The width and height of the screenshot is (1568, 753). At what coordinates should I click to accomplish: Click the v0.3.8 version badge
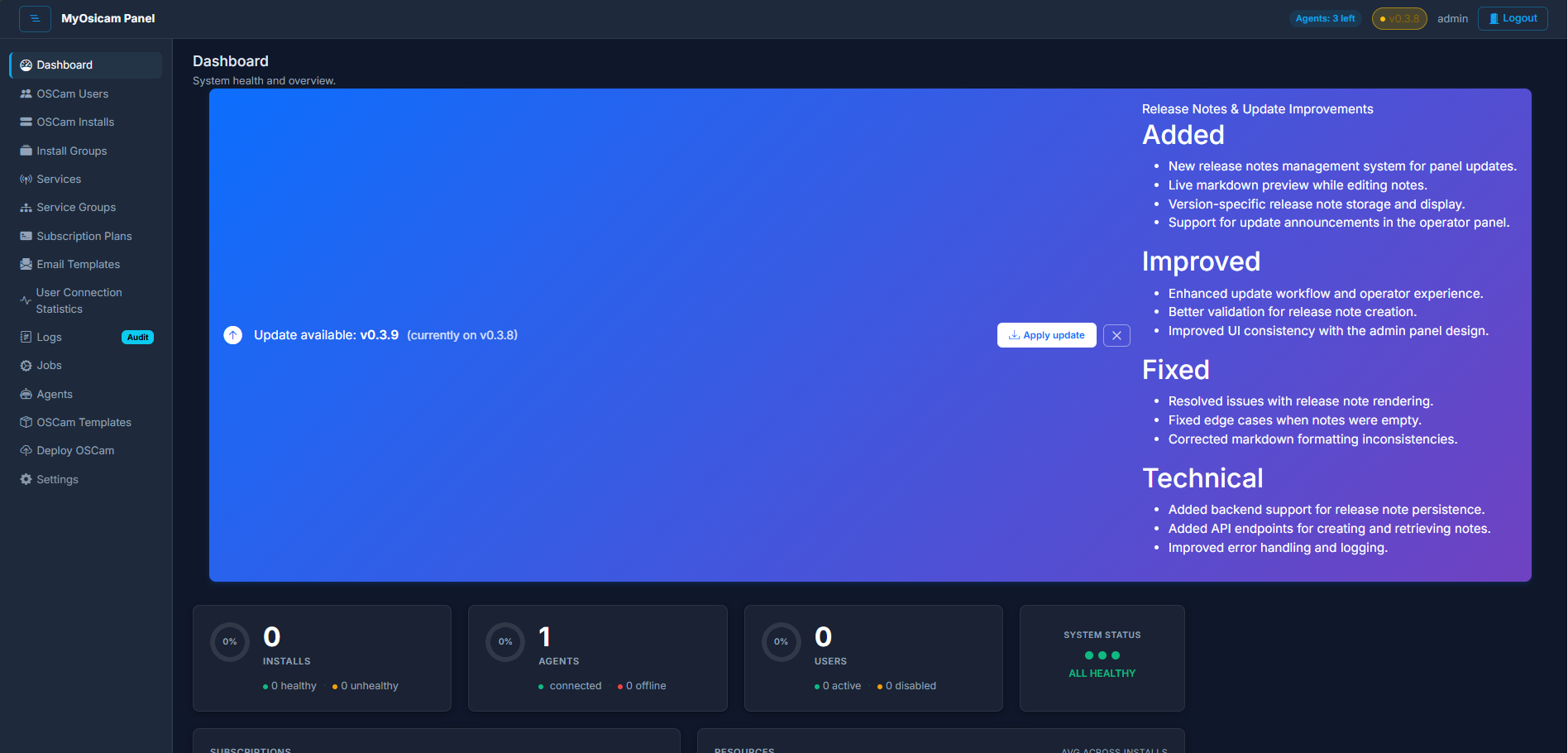click(1399, 18)
